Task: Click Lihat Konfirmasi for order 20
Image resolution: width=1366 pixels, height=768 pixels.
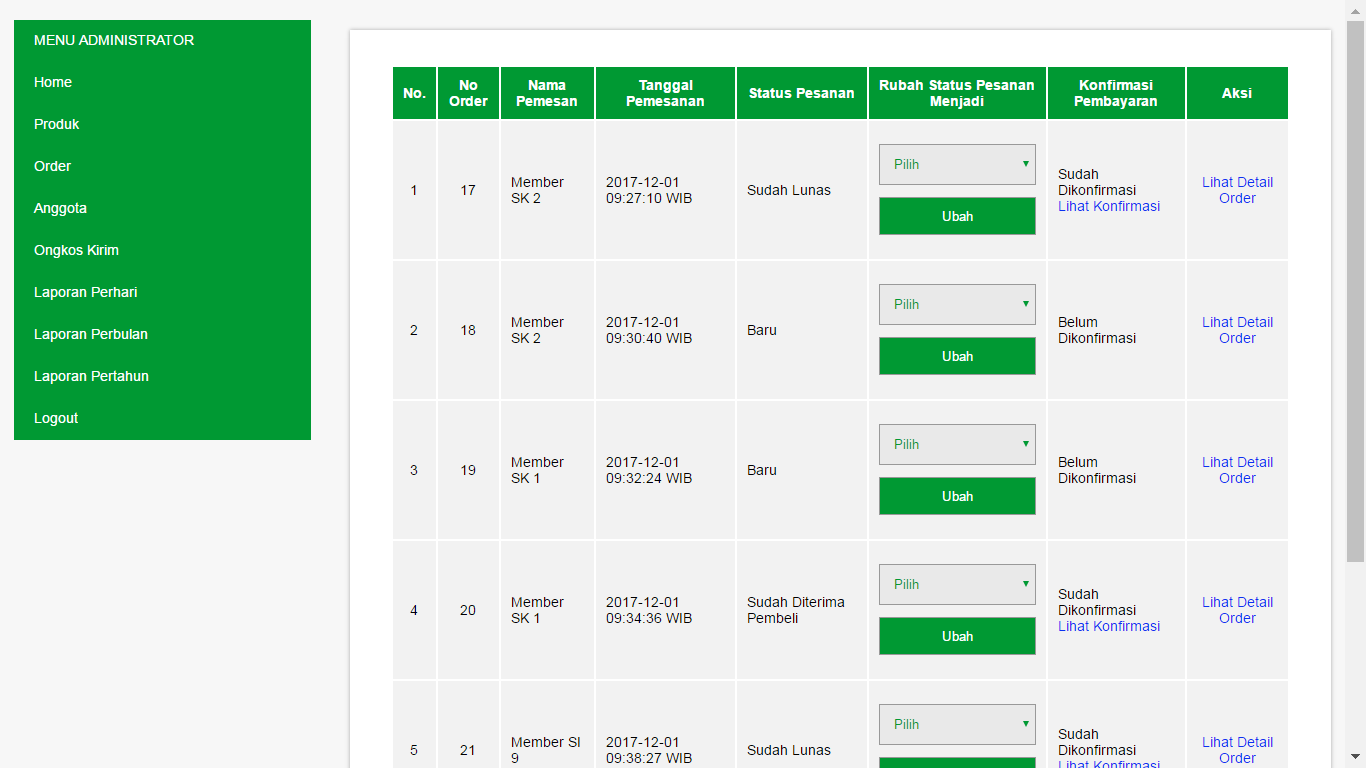Action: pyautogui.click(x=1108, y=626)
